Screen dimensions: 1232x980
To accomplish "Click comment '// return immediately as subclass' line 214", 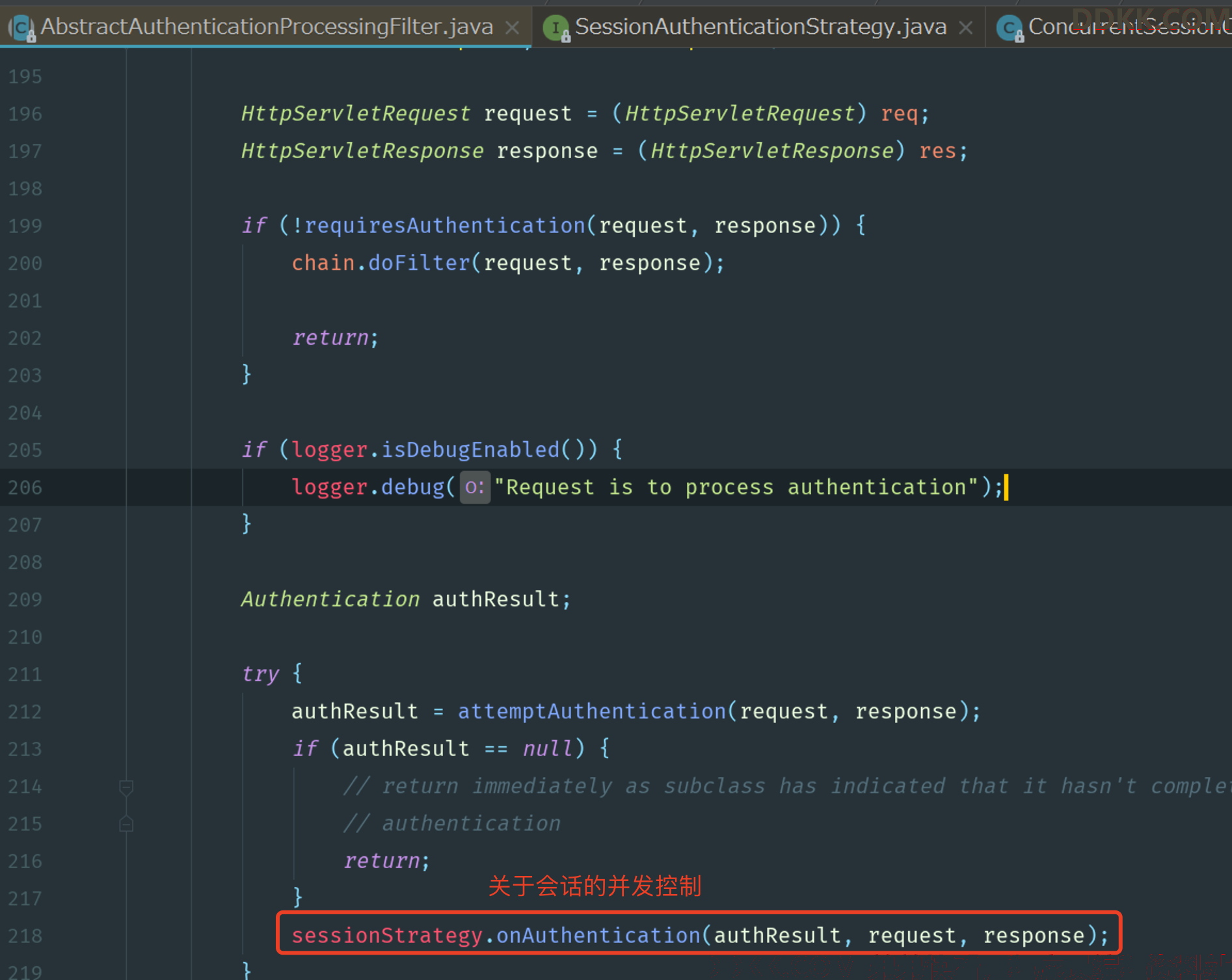I will click(x=787, y=786).
